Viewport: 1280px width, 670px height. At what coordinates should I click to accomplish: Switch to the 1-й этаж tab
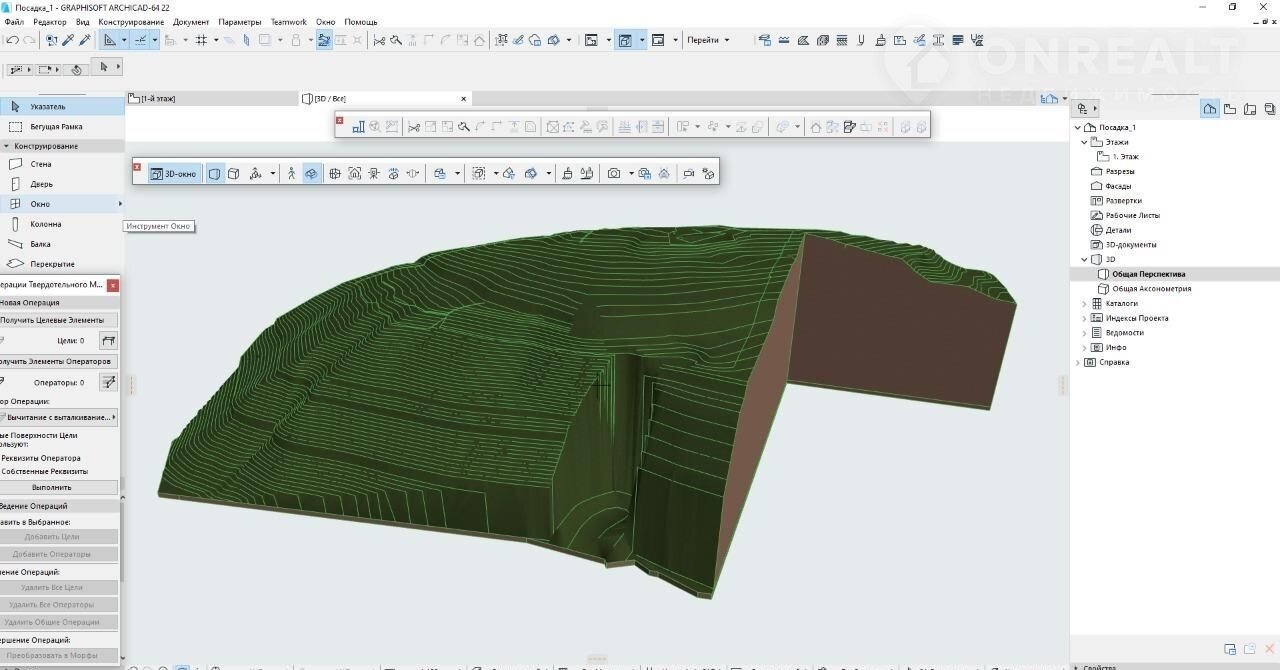pyautogui.click(x=157, y=98)
